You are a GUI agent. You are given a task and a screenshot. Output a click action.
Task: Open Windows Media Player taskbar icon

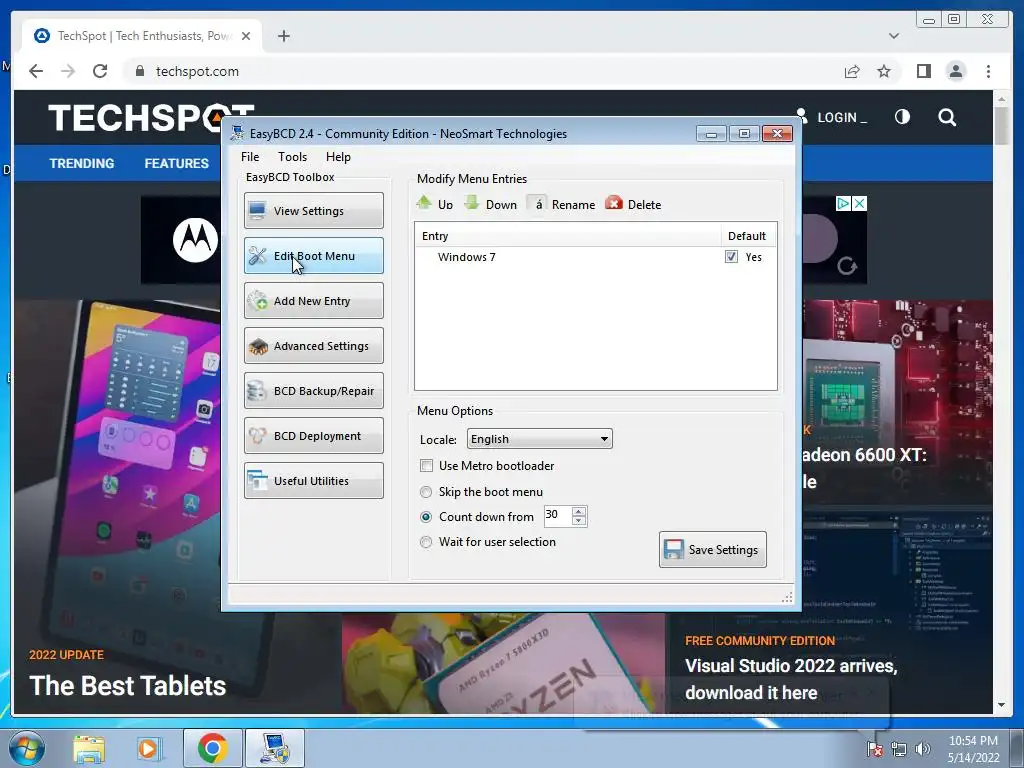pos(149,748)
